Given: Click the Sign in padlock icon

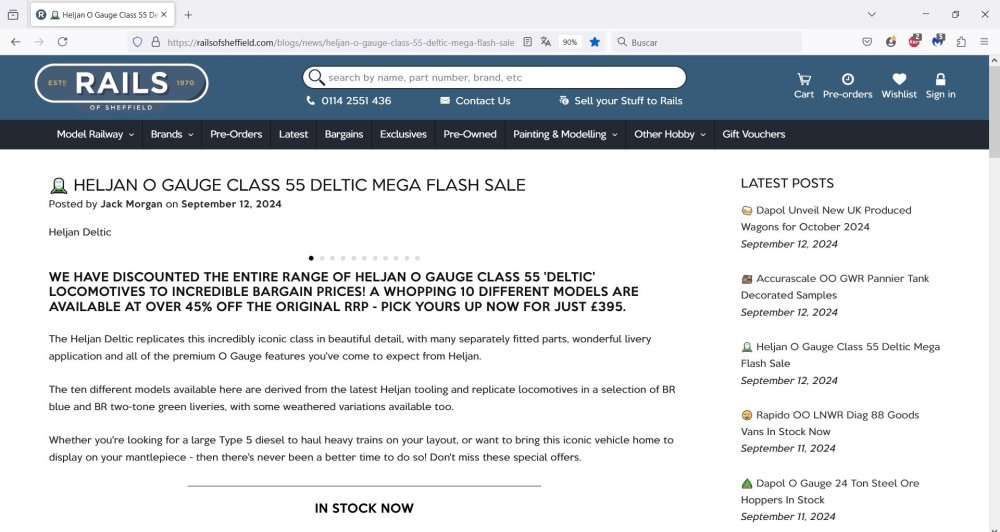Looking at the screenshot, I should (x=940, y=79).
